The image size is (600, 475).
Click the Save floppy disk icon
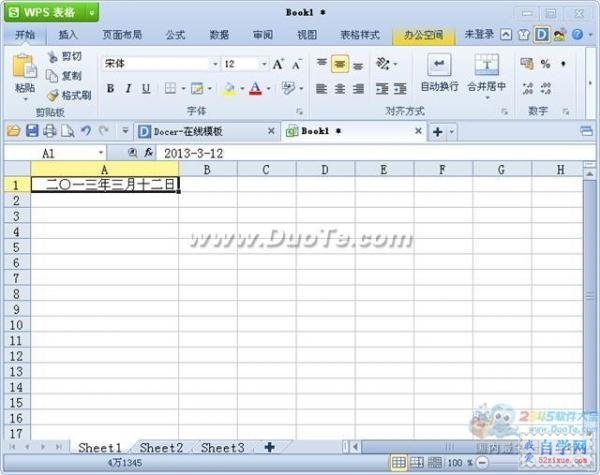[32, 131]
